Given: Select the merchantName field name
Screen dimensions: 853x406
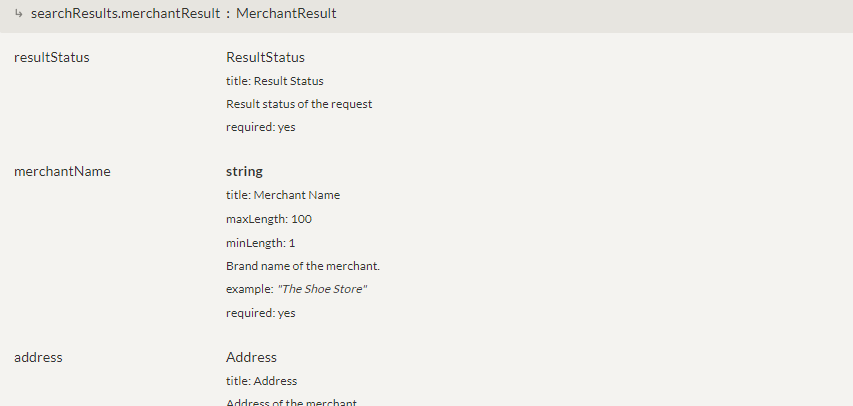Looking at the screenshot, I should [x=62, y=171].
